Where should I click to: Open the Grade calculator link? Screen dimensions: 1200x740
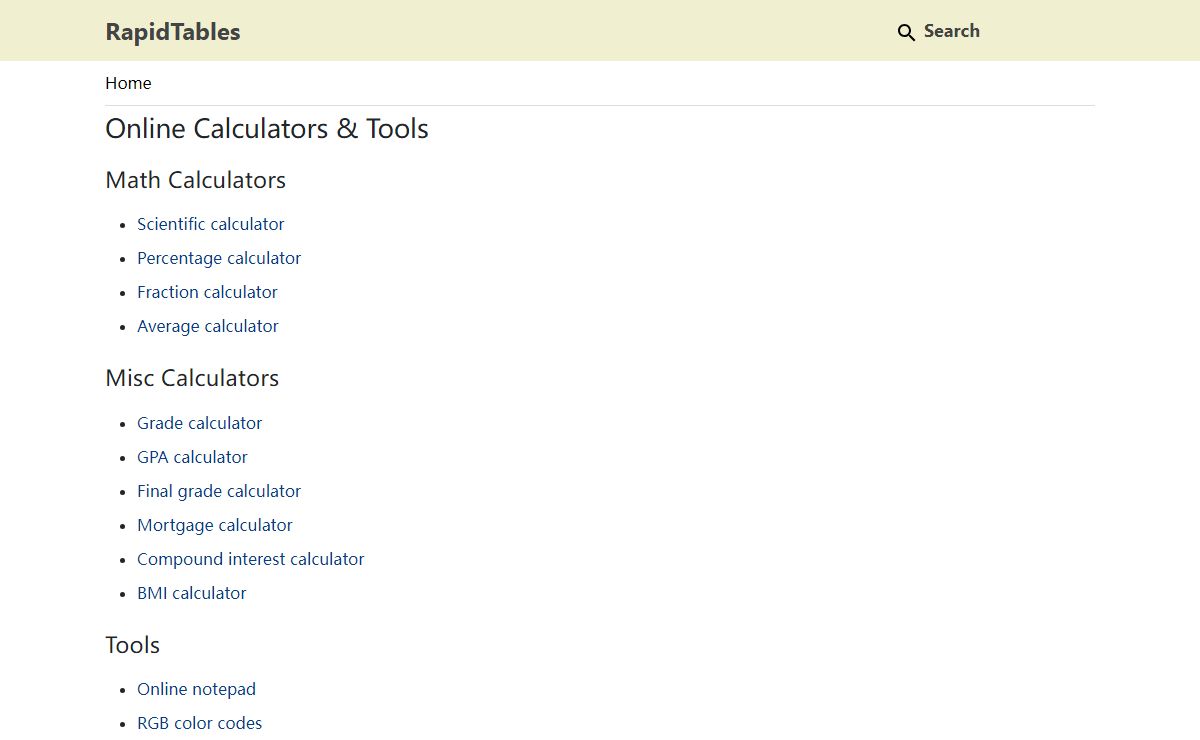tap(199, 423)
